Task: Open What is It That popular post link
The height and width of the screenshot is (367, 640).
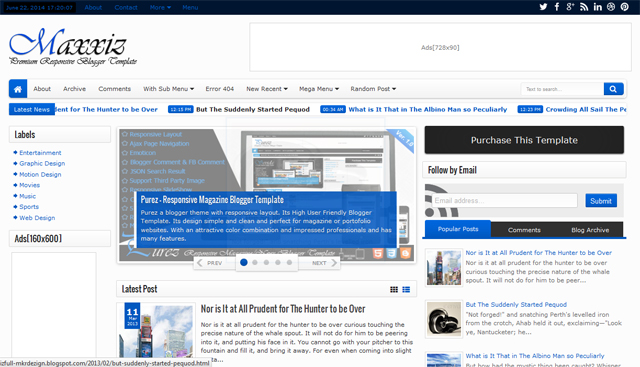Action: click(x=535, y=356)
